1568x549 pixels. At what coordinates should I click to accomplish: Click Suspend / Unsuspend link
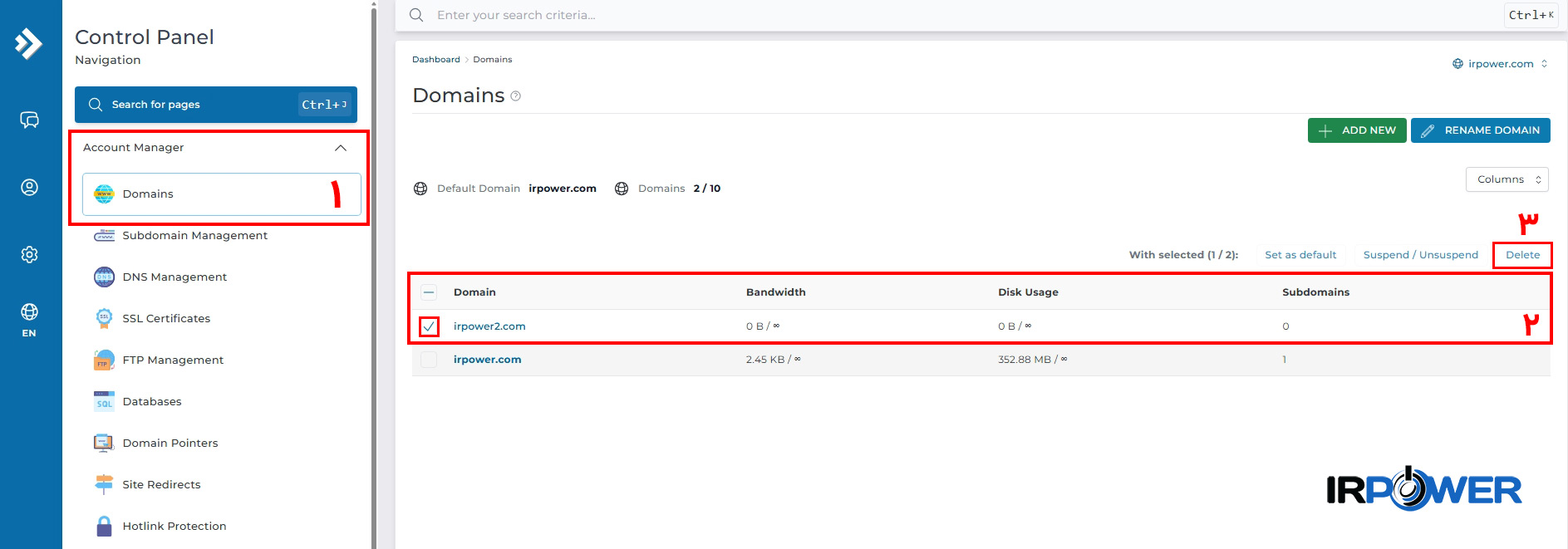pos(1420,255)
